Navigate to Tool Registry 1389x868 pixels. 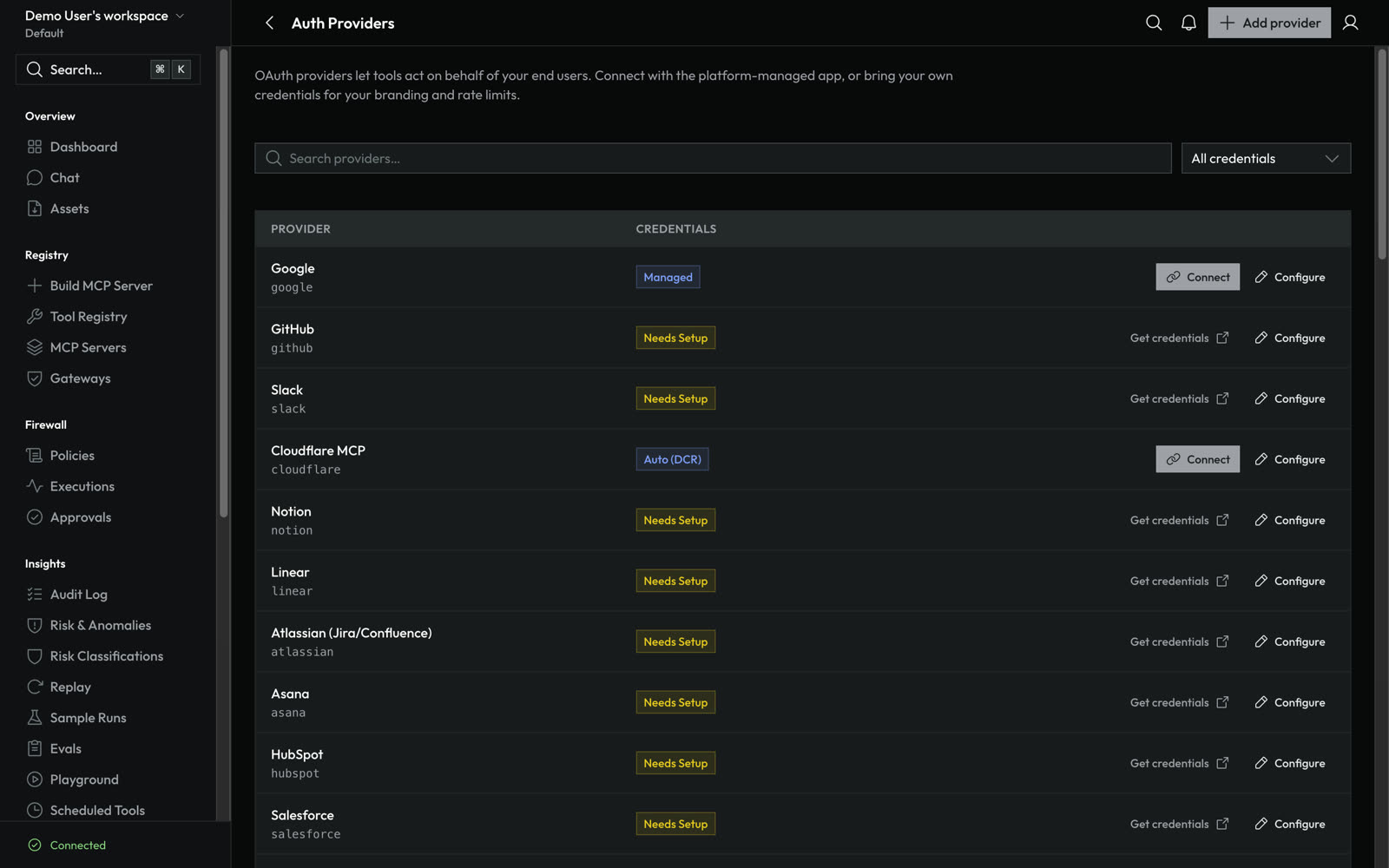pos(88,317)
